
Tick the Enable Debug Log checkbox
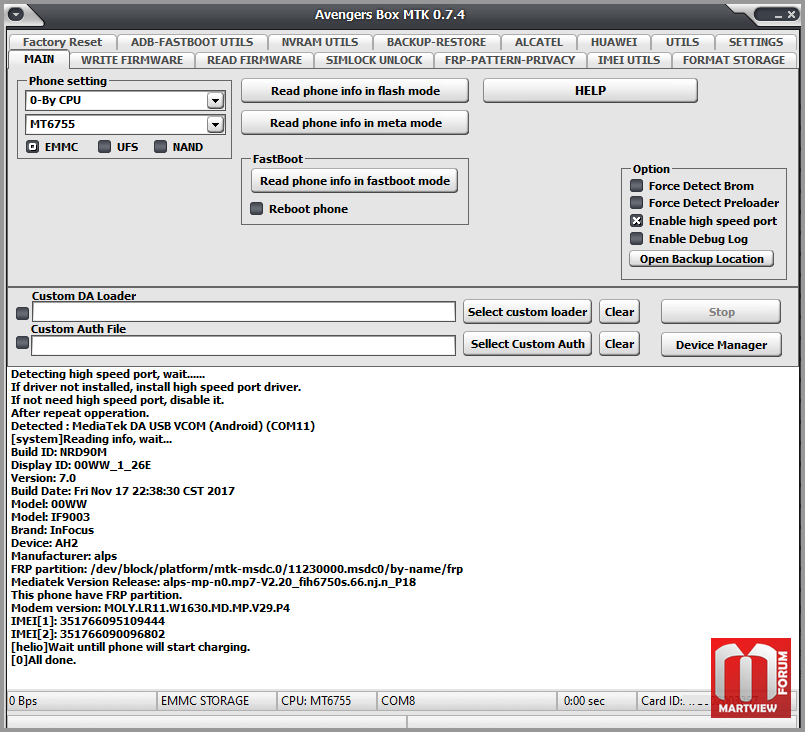637,239
